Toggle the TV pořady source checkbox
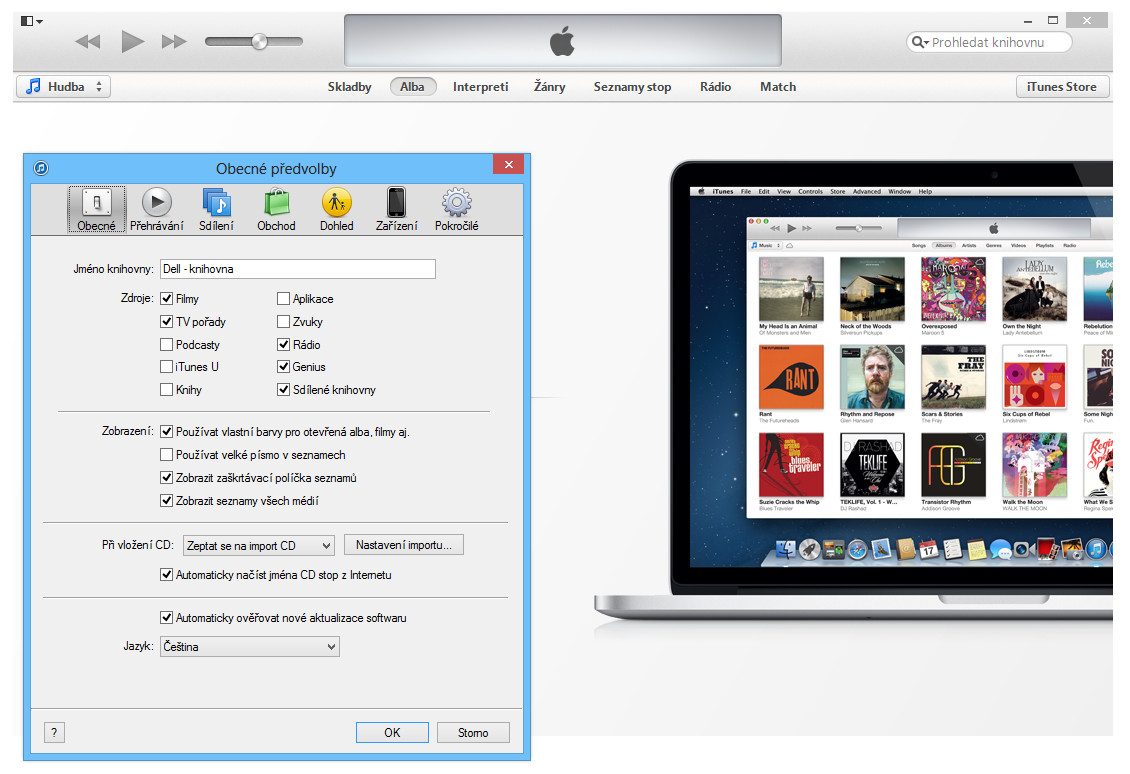 166,321
